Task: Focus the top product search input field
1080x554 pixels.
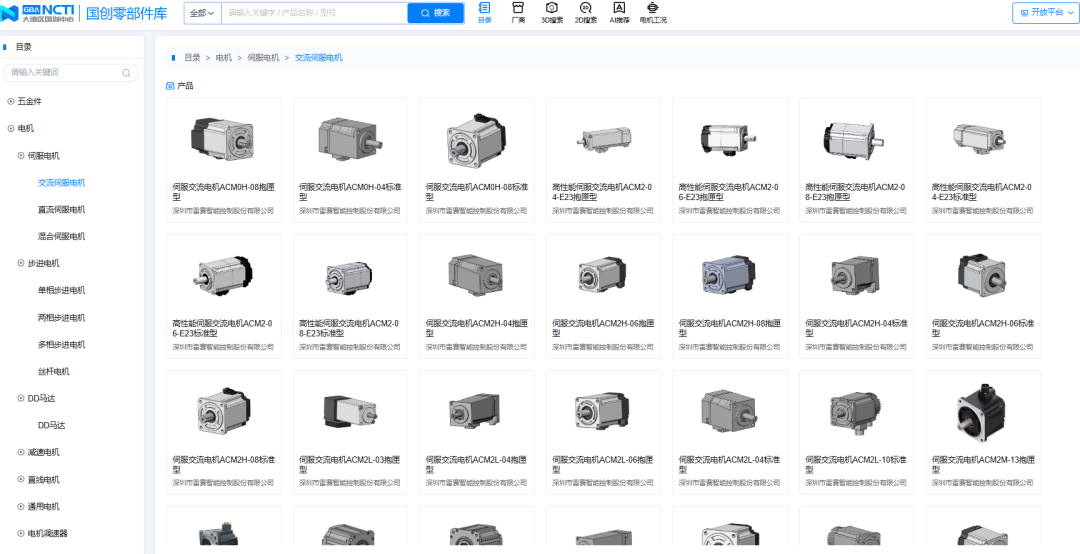Action: tap(314, 12)
